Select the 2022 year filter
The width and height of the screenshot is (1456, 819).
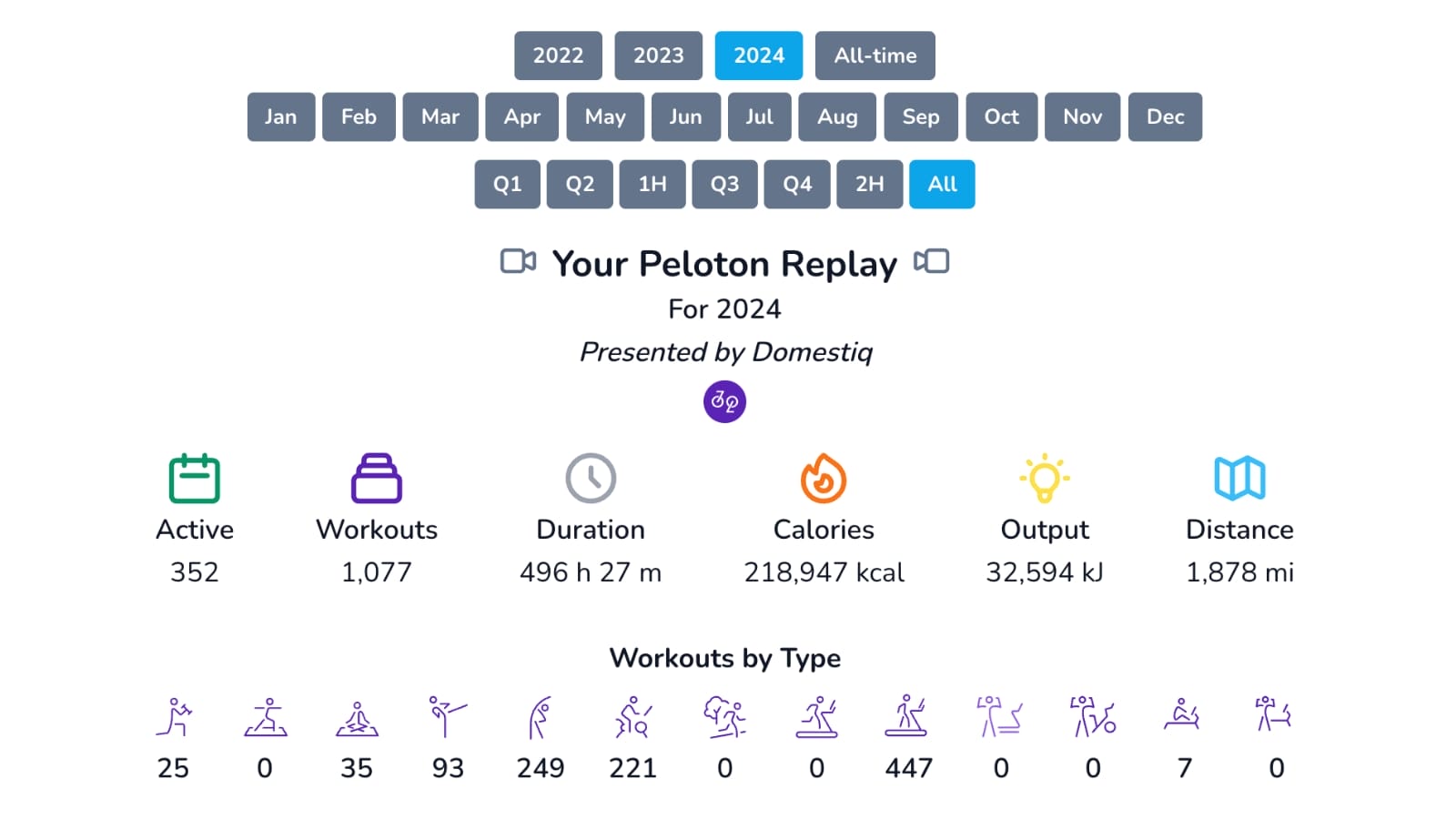tap(558, 56)
